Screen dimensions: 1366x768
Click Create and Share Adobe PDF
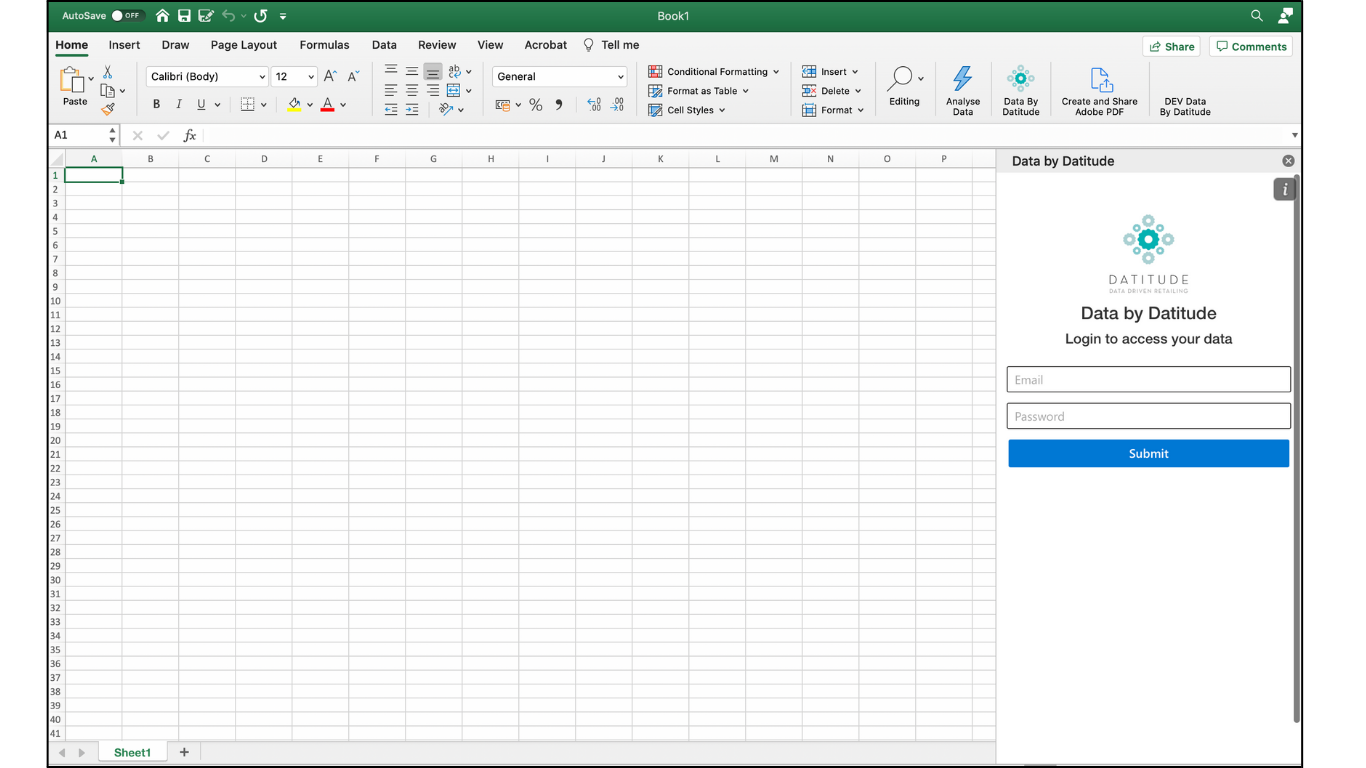(x=1099, y=91)
